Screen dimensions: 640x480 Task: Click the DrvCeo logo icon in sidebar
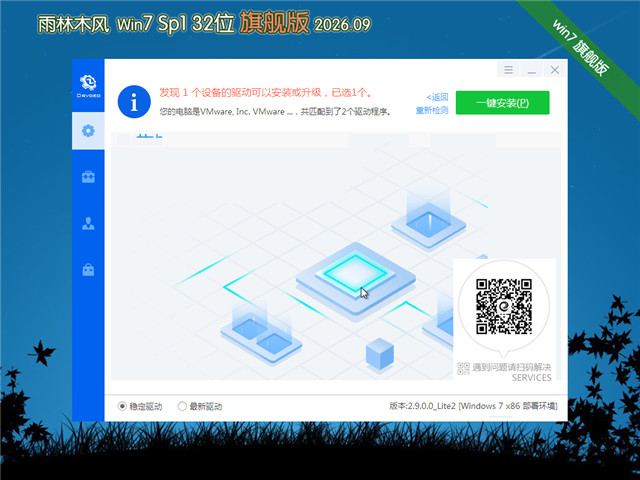(x=88, y=86)
